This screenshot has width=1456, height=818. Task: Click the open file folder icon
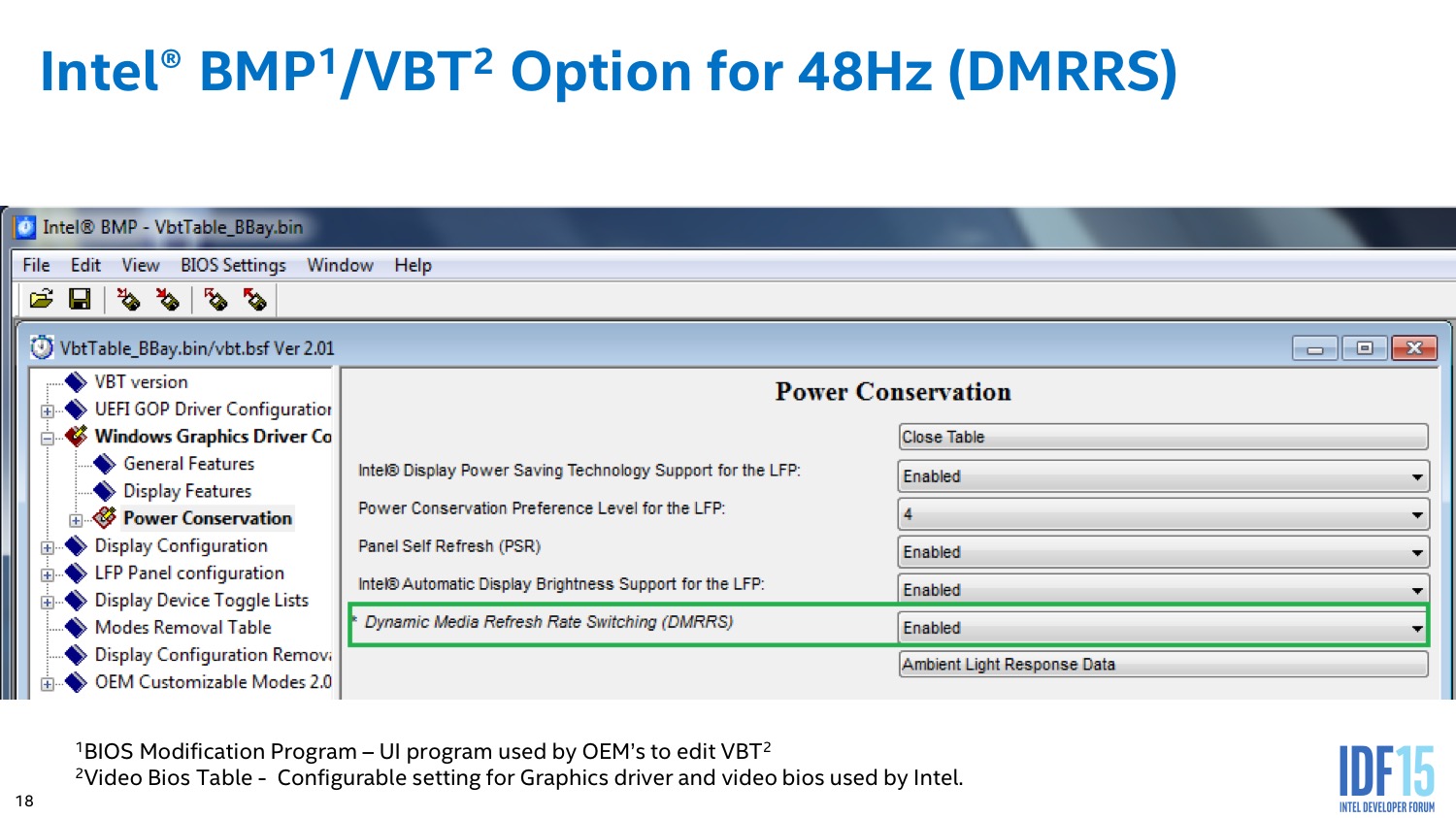(41, 299)
